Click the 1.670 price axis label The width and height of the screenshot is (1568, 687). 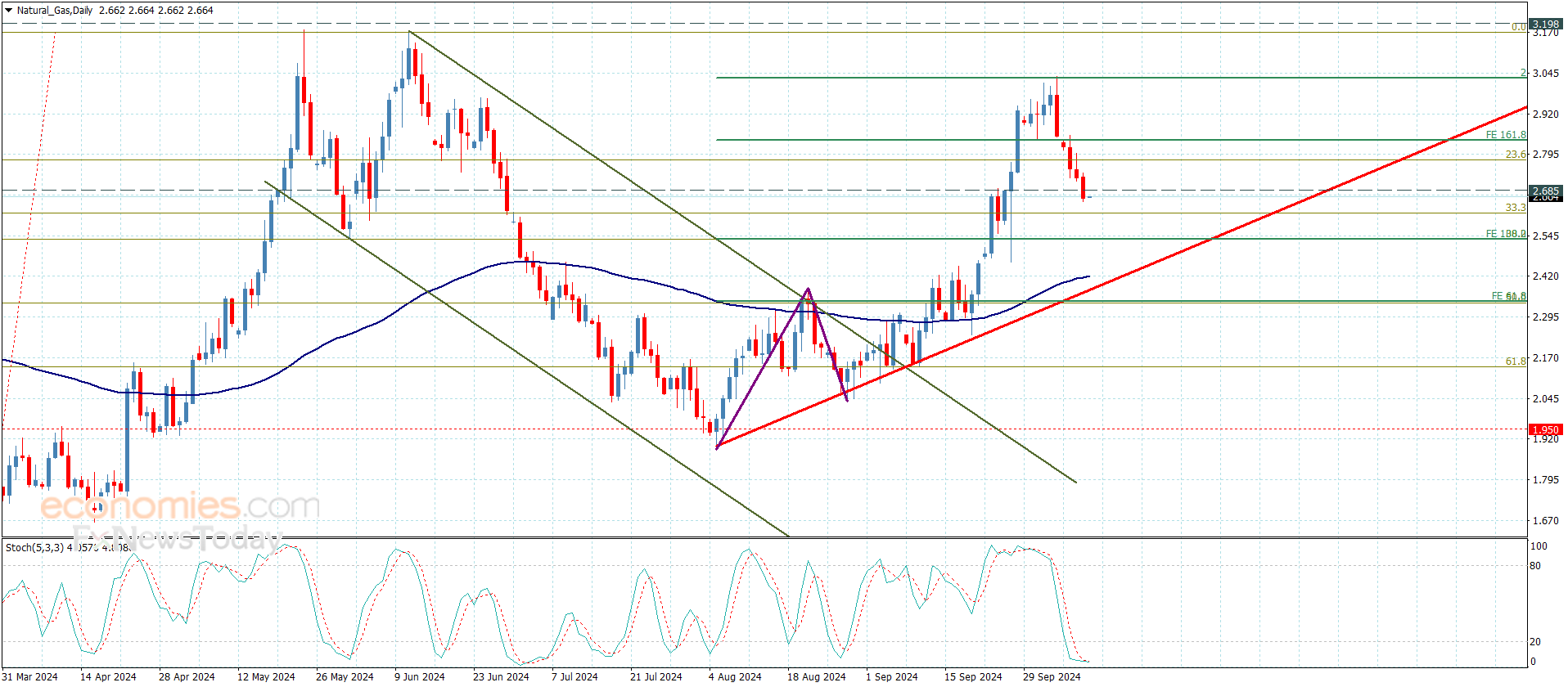pyautogui.click(x=1545, y=521)
